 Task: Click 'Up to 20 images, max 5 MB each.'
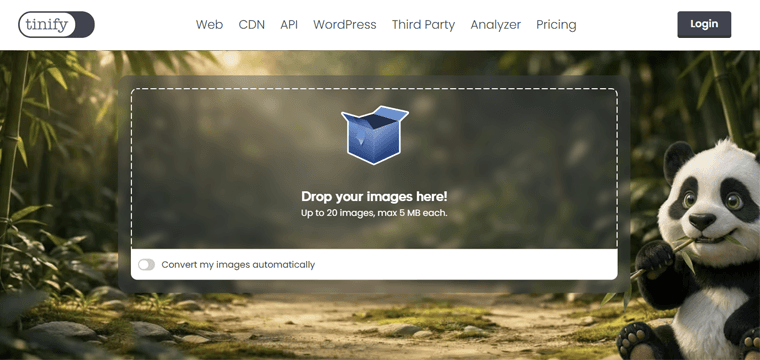(x=374, y=213)
